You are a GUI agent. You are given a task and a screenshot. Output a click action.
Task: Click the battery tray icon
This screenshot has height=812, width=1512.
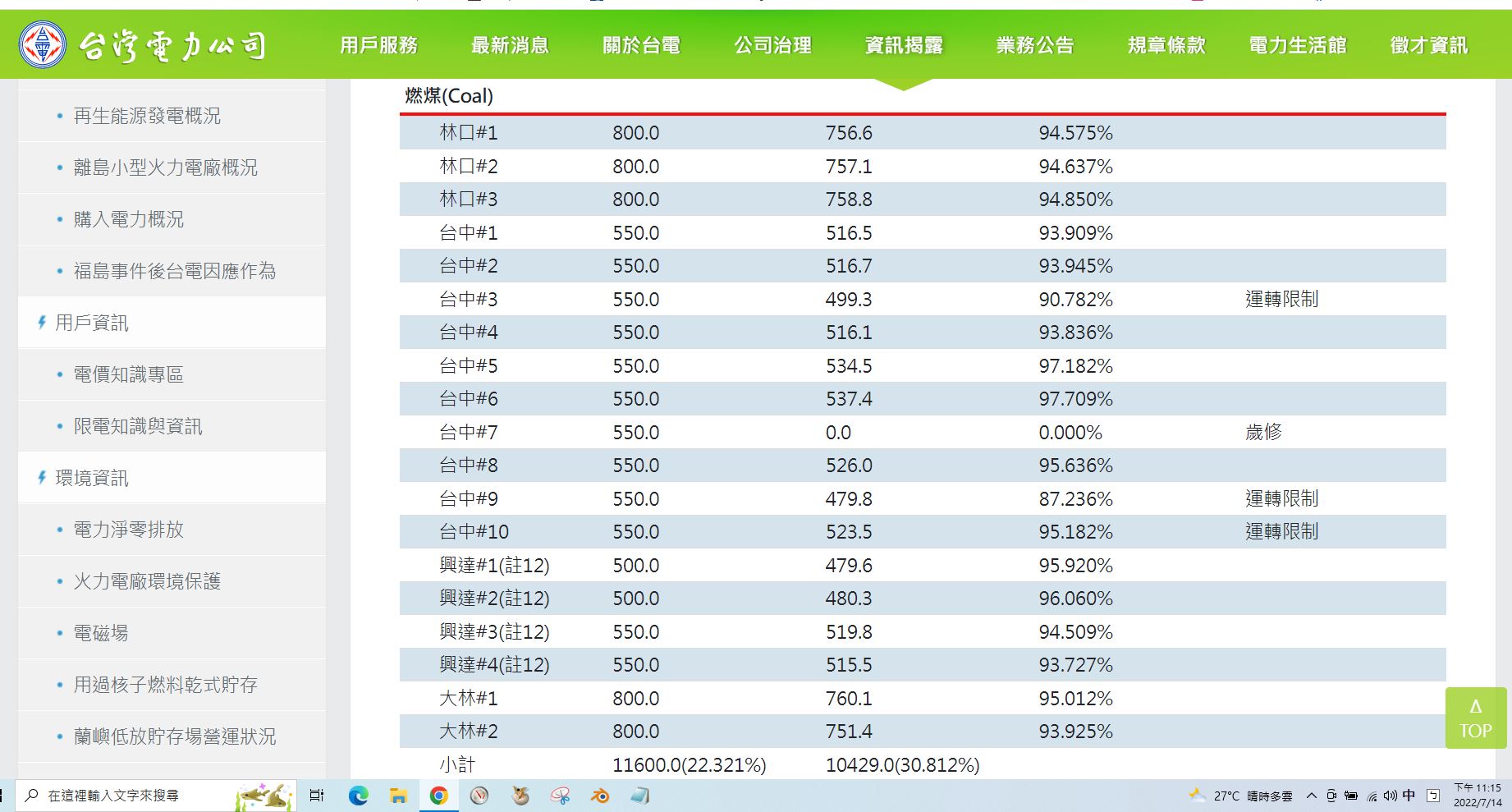[1351, 796]
